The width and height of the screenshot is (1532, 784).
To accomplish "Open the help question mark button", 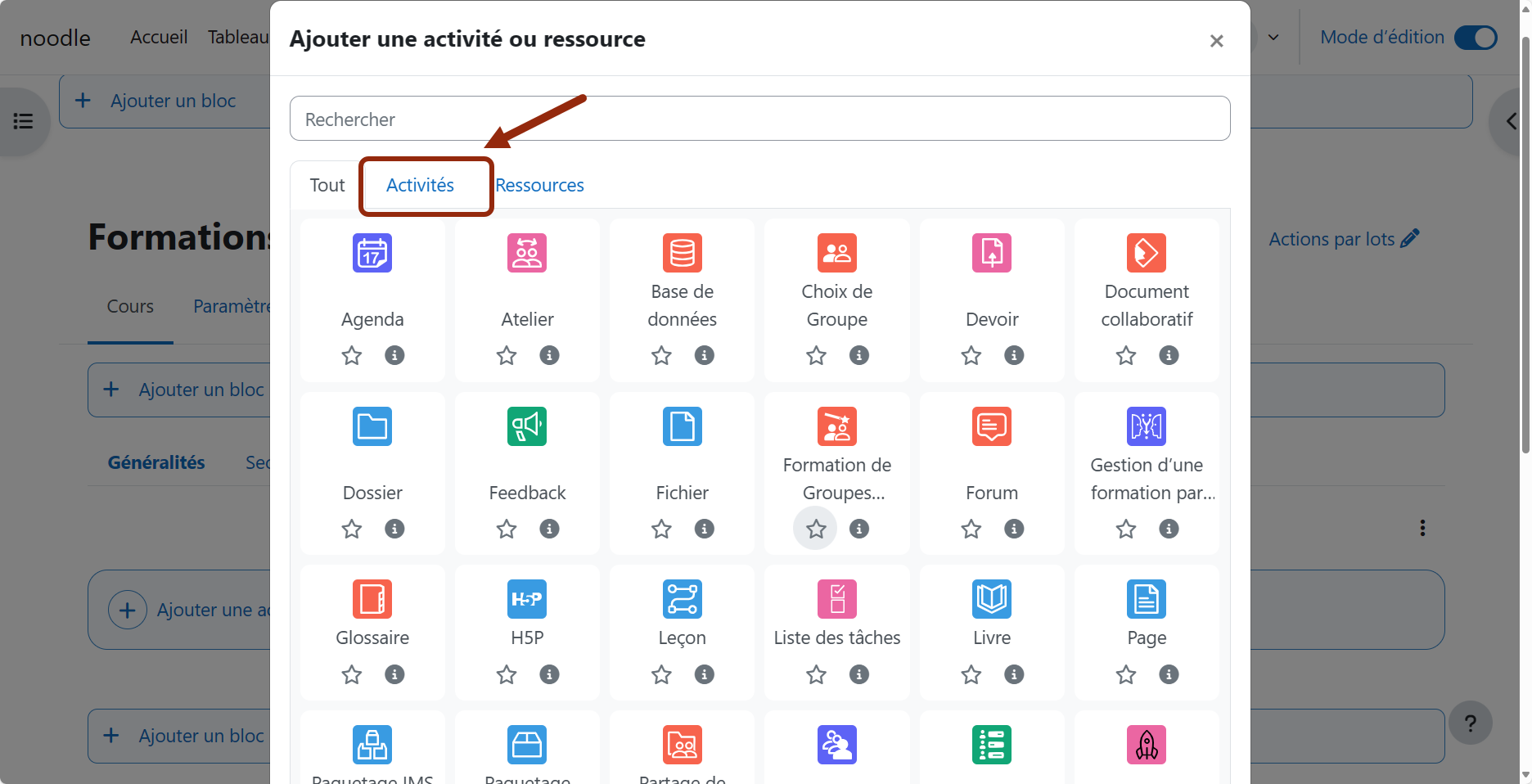I will (x=1471, y=723).
